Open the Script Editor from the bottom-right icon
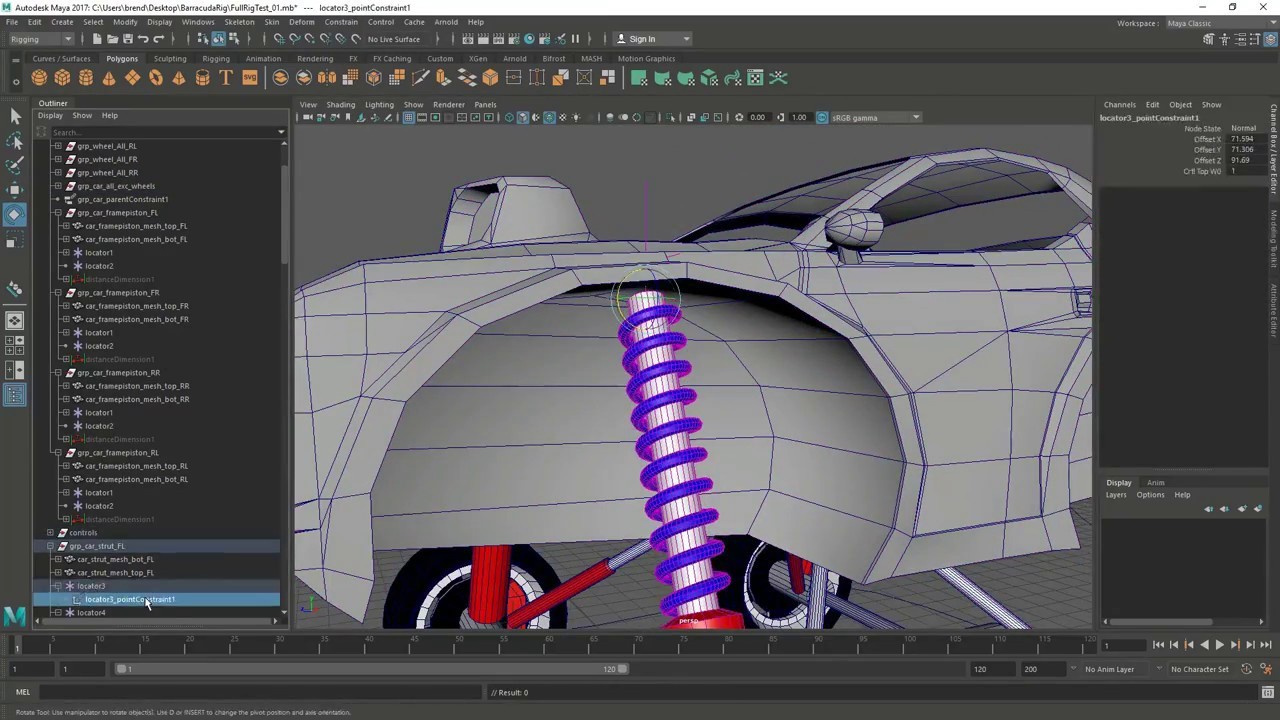1280x720 pixels. pyautogui.click(x=1268, y=692)
